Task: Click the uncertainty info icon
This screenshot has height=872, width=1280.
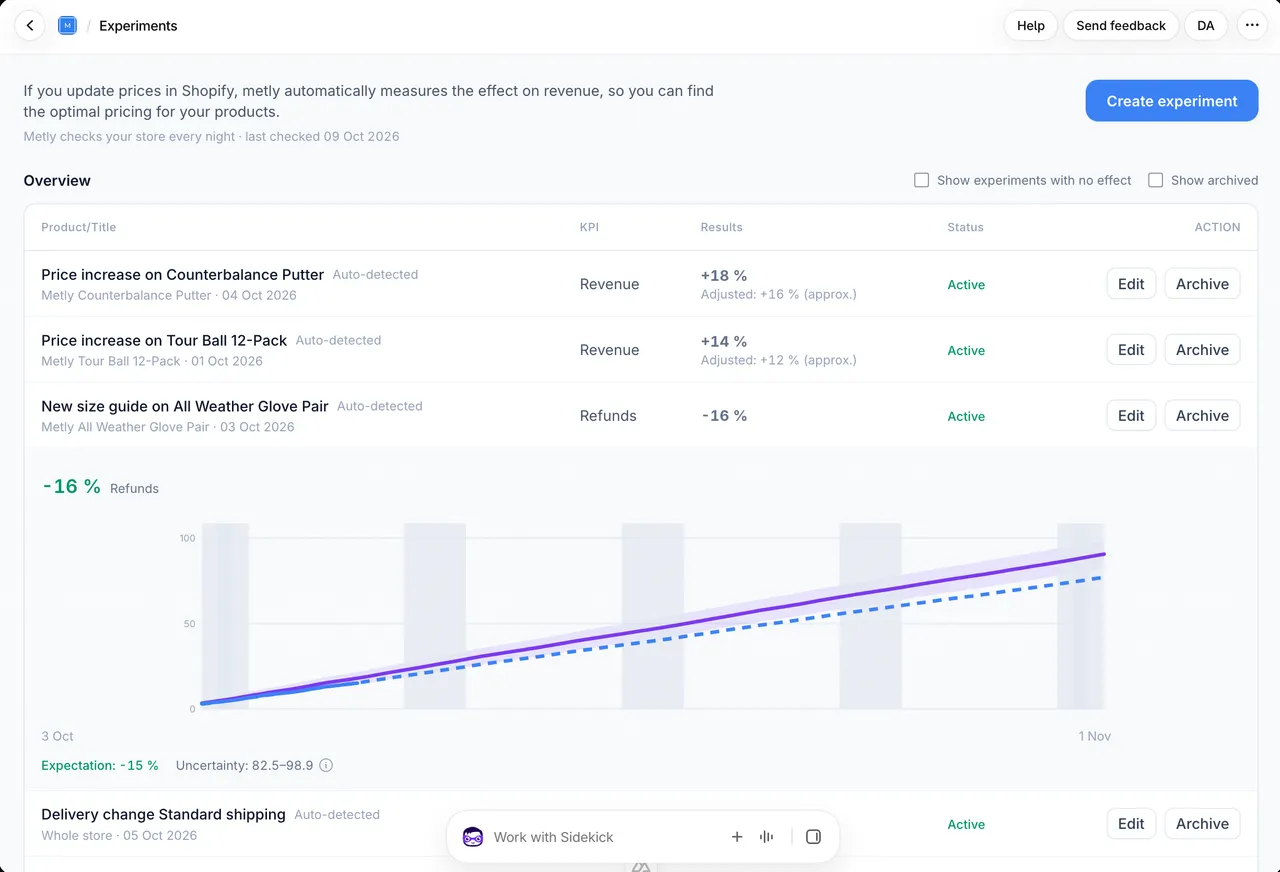Action: pyautogui.click(x=326, y=766)
